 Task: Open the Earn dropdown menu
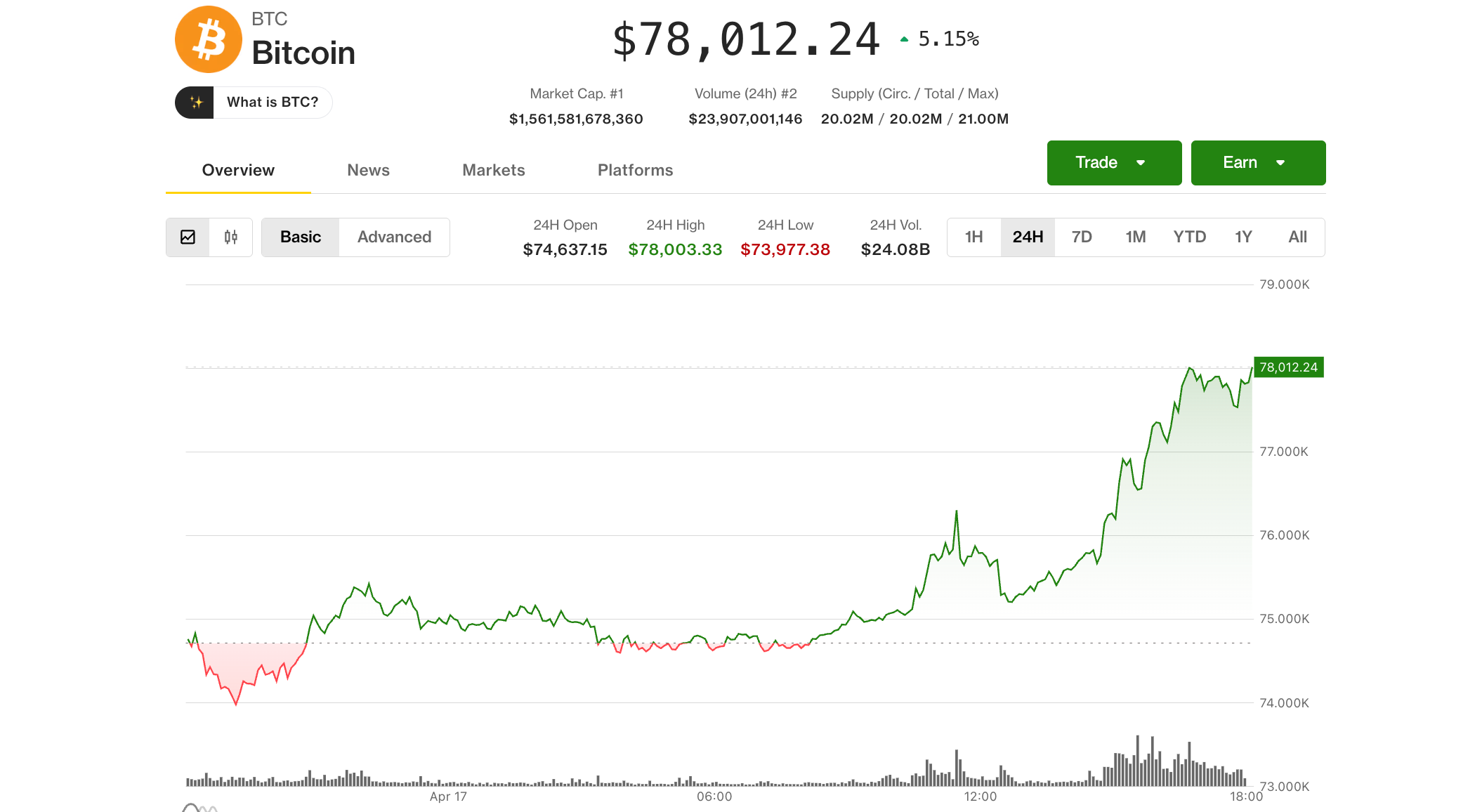[x=1258, y=162]
